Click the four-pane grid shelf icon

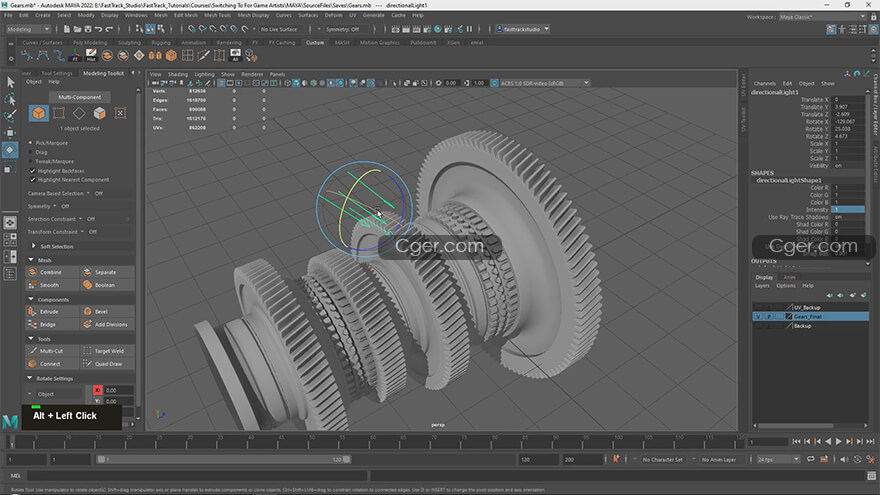click(187, 56)
